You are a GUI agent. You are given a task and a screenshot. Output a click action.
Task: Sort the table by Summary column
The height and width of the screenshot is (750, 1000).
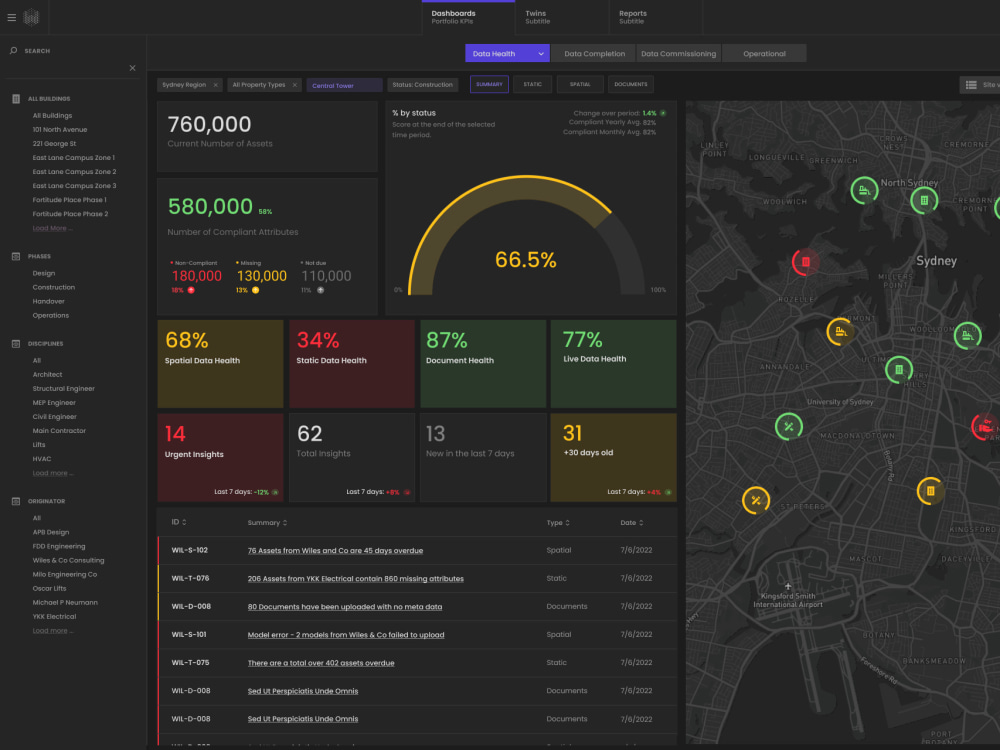pyautogui.click(x=267, y=523)
